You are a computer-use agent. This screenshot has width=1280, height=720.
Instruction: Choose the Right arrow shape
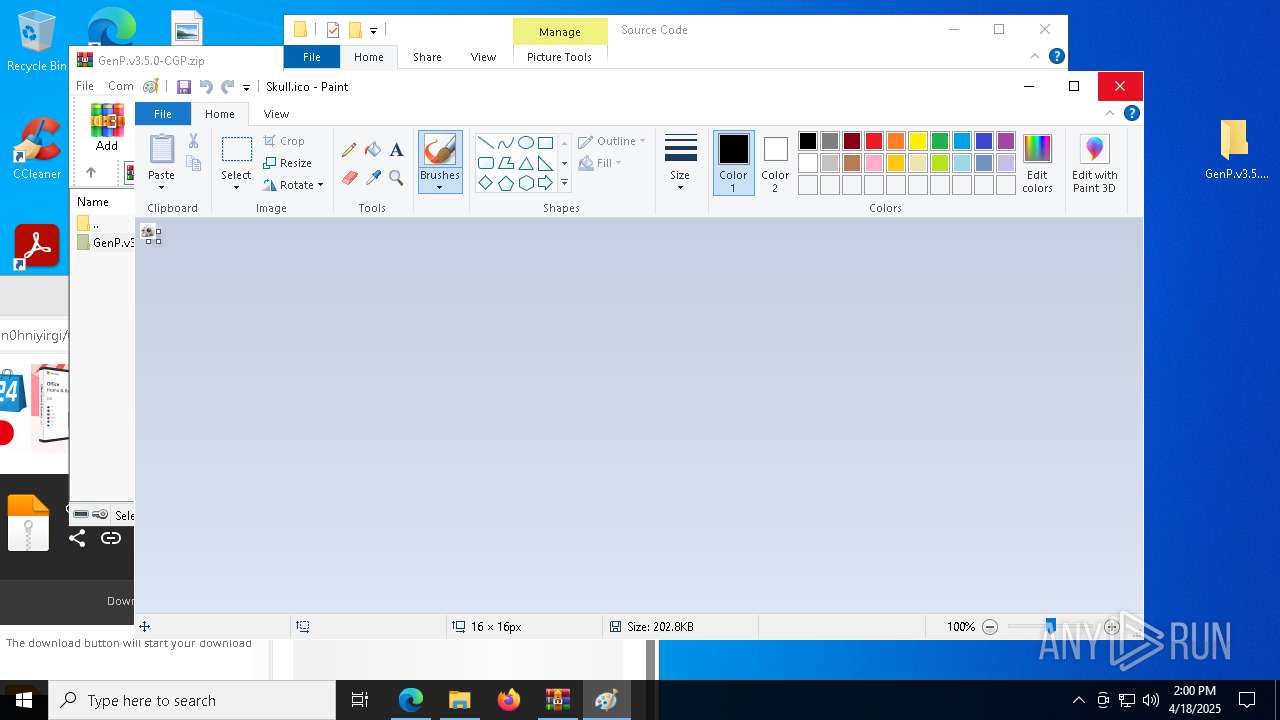click(x=545, y=183)
